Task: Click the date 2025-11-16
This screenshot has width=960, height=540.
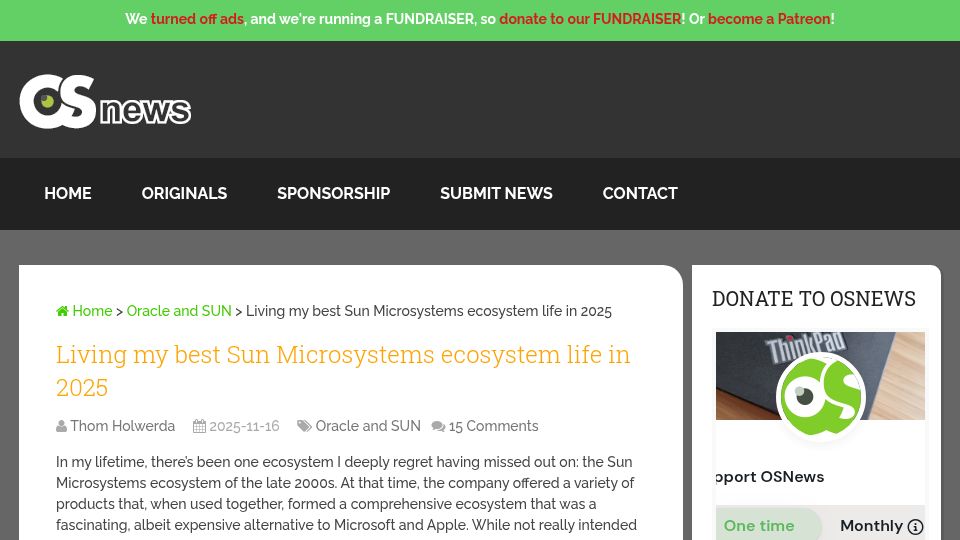Action: click(x=244, y=426)
